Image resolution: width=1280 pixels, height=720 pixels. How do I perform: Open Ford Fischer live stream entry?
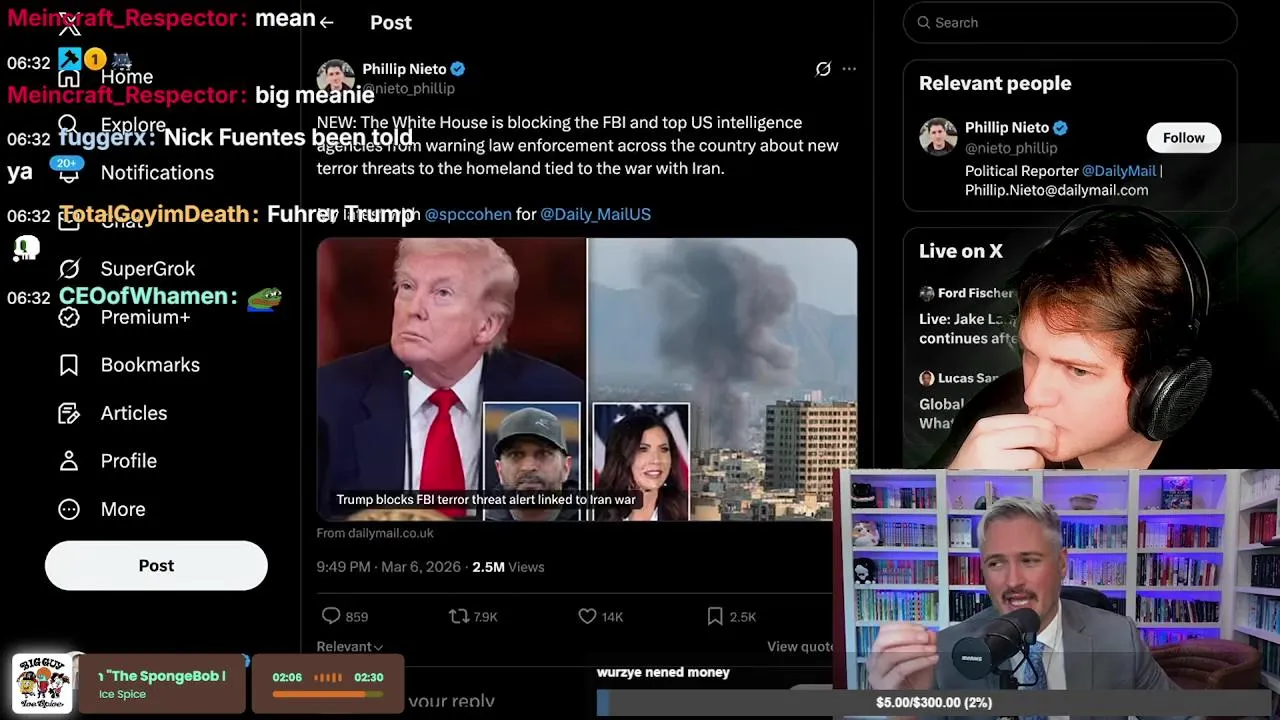click(968, 316)
